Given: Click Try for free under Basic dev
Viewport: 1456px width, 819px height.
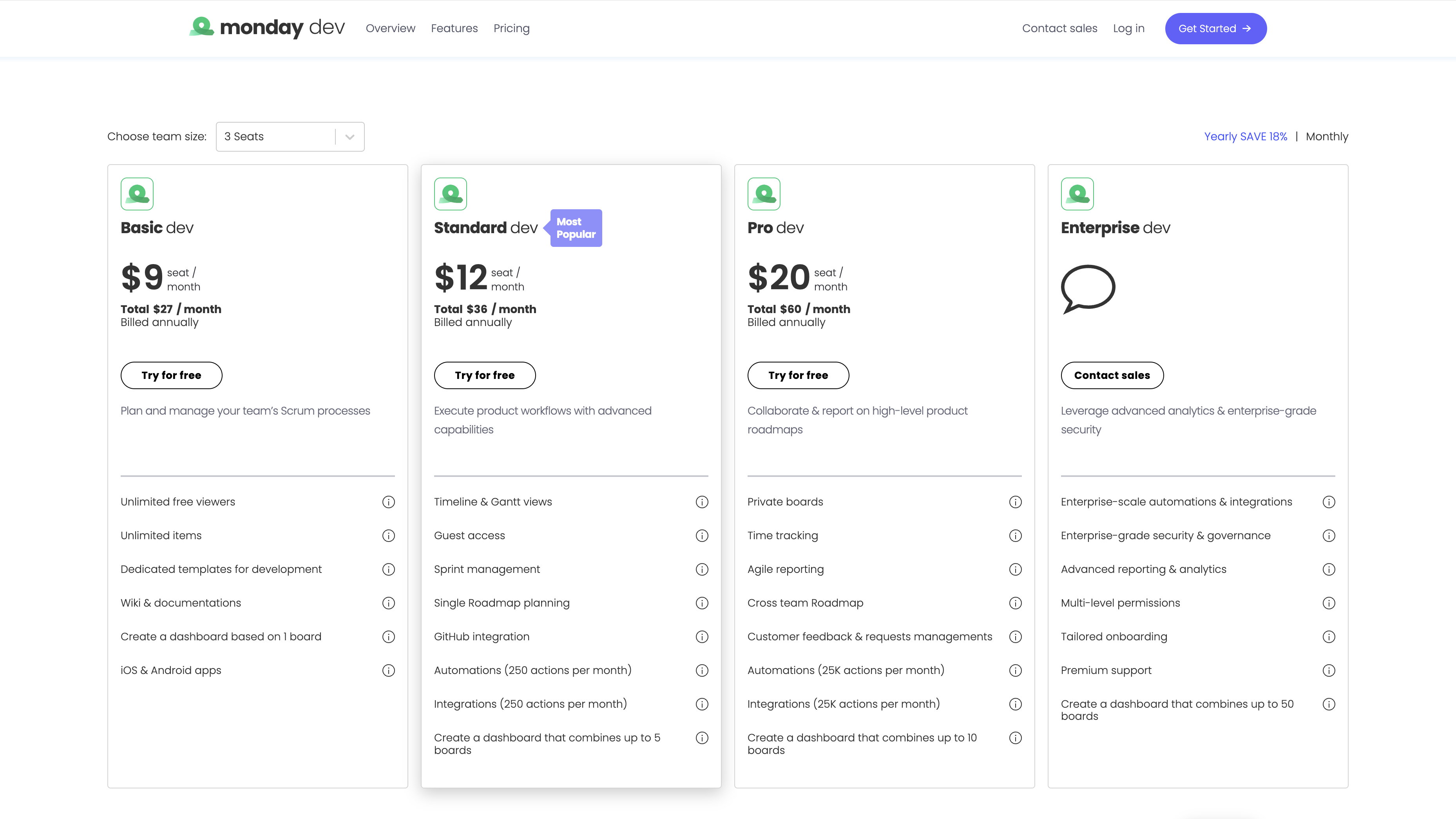Looking at the screenshot, I should coord(171,375).
